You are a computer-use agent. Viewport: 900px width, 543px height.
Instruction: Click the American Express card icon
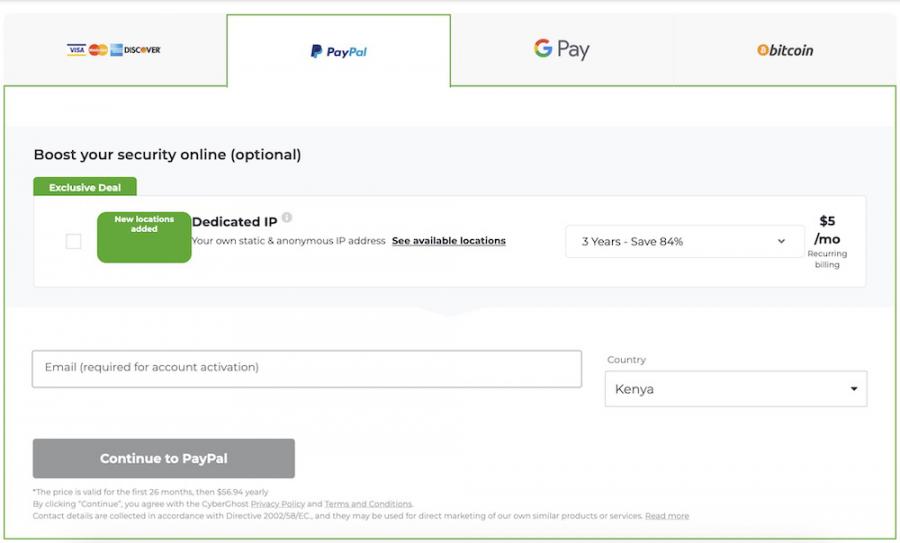117,50
